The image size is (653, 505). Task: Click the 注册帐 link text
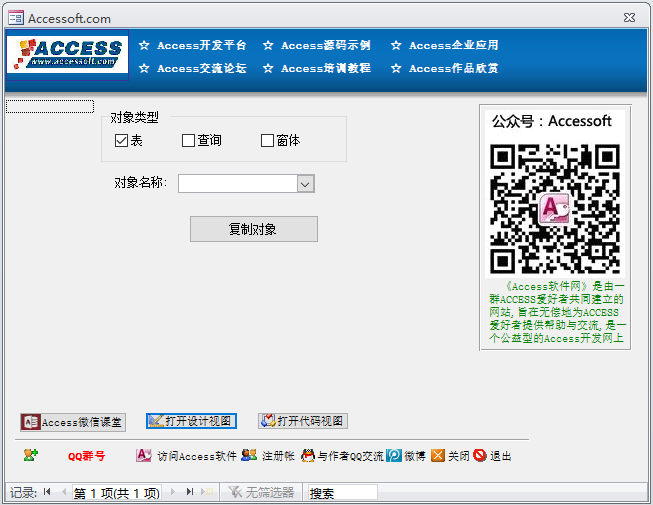coord(278,456)
